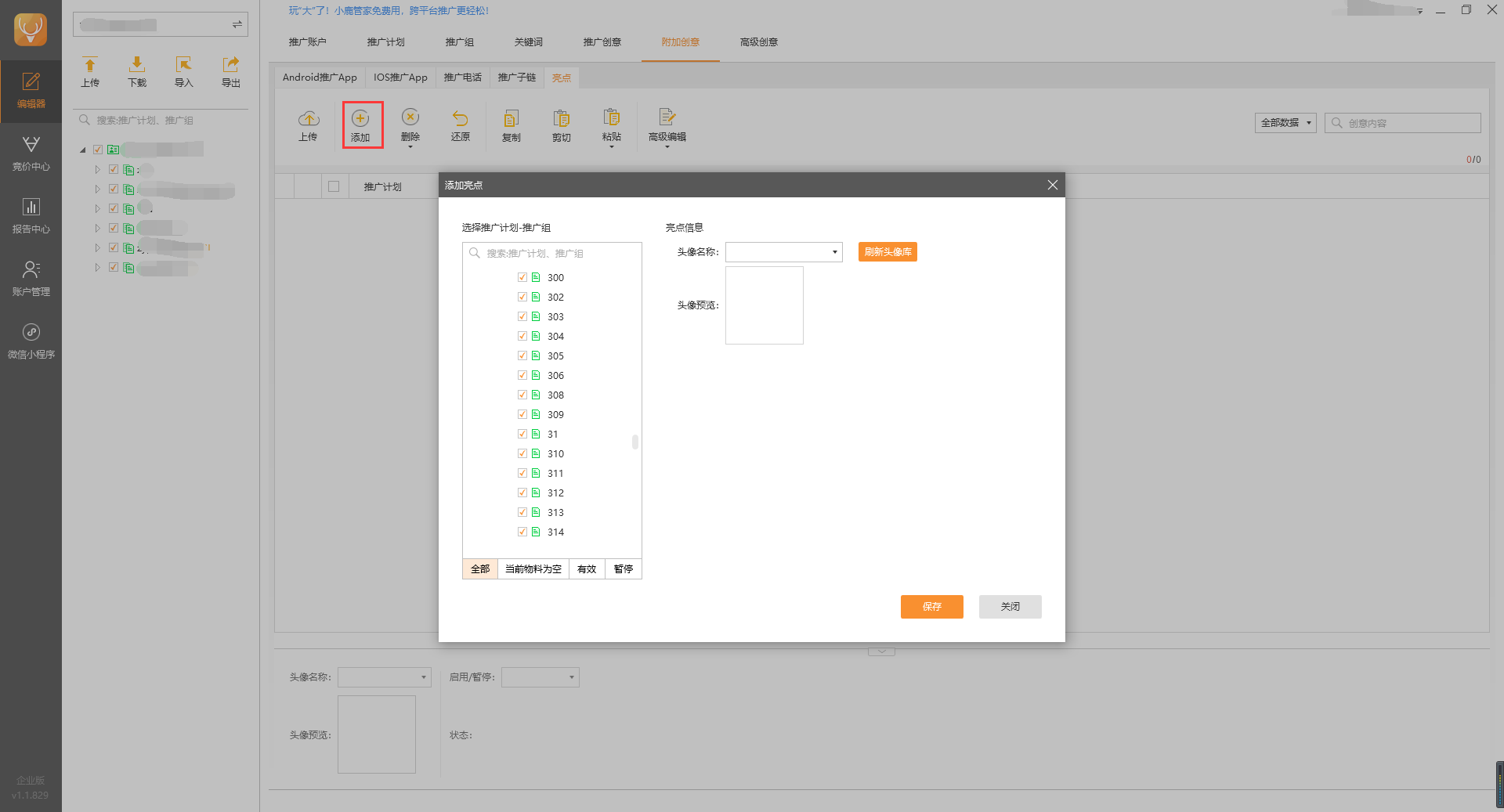Open the 删除 dropdown arrow
The height and width of the screenshot is (812, 1504).
(x=410, y=146)
